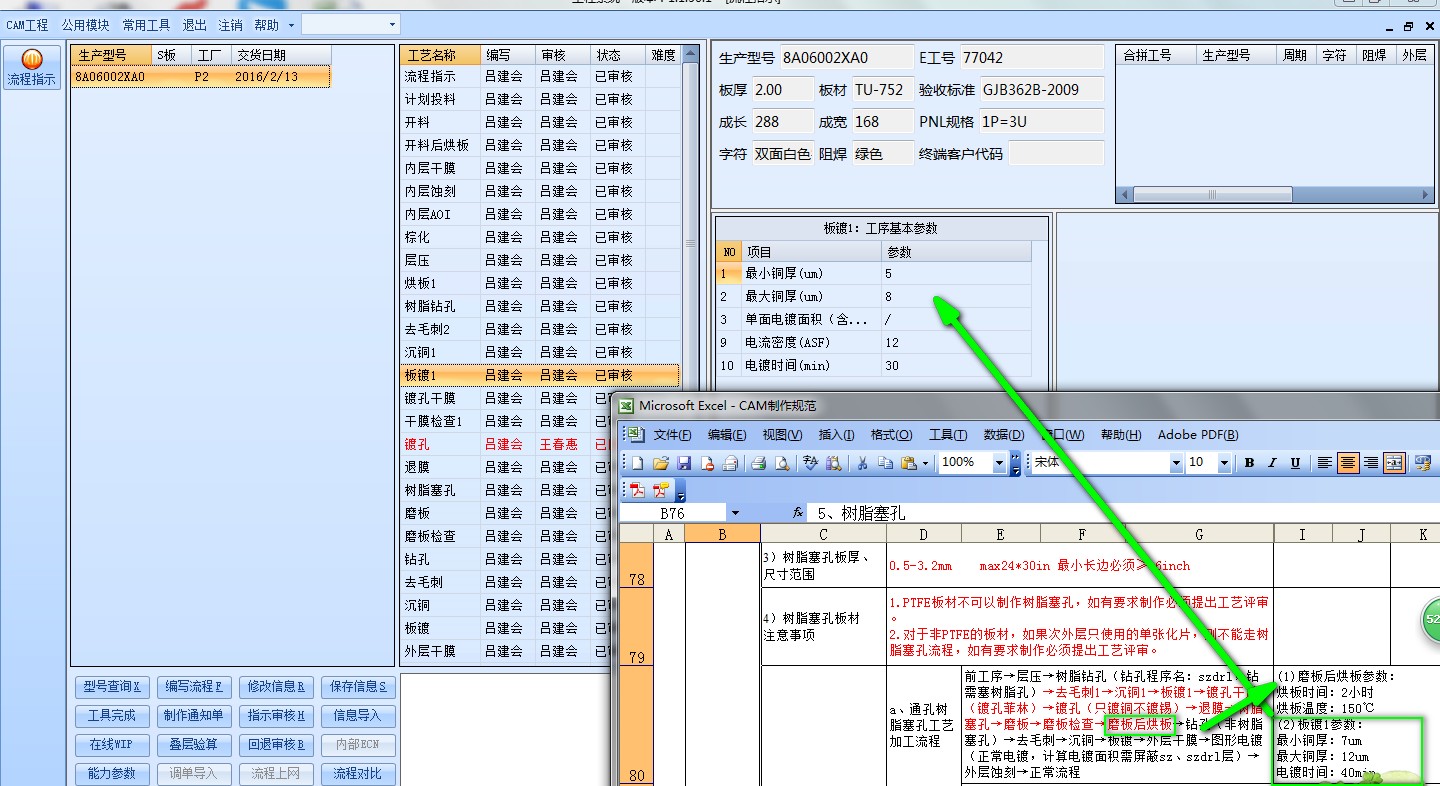The width and height of the screenshot is (1440, 786).
Task: Click 指示审核 button
Action: tap(276, 716)
